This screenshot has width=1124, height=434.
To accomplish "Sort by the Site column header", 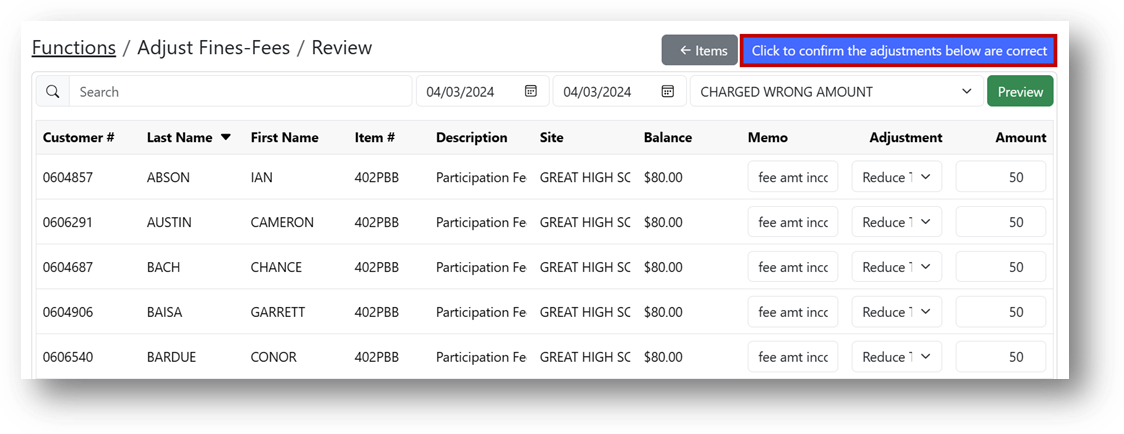I will (x=551, y=138).
